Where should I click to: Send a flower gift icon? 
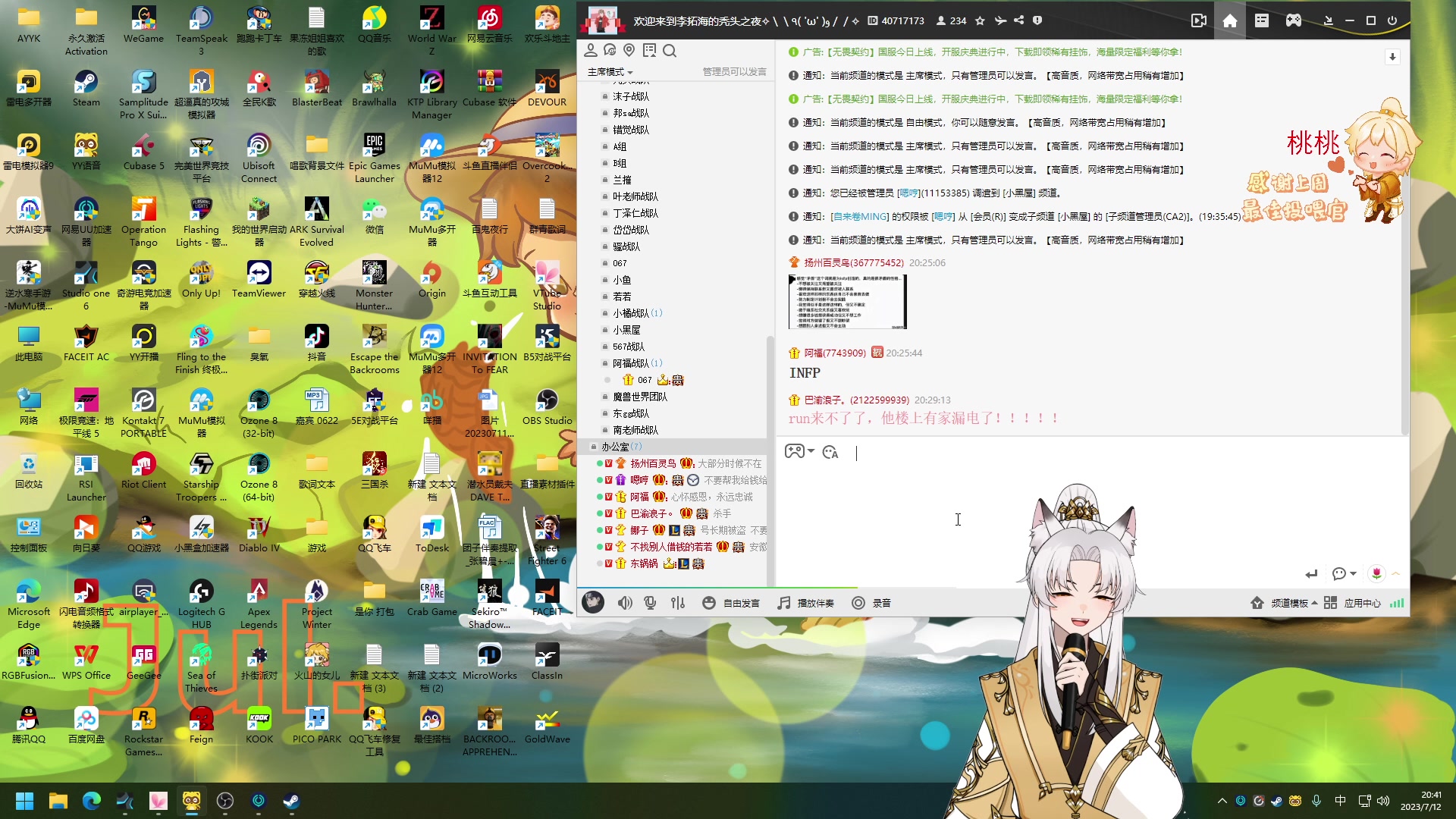pyautogui.click(x=1376, y=574)
